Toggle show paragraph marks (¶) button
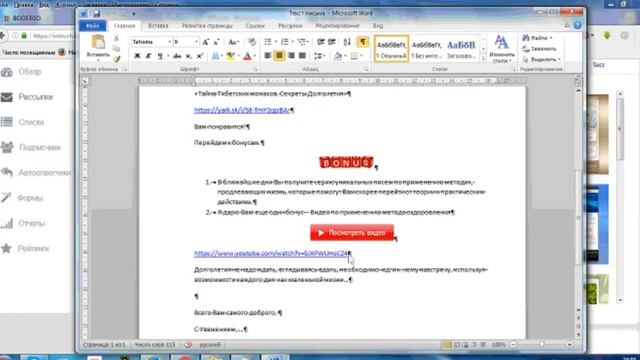 tap(362, 42)
